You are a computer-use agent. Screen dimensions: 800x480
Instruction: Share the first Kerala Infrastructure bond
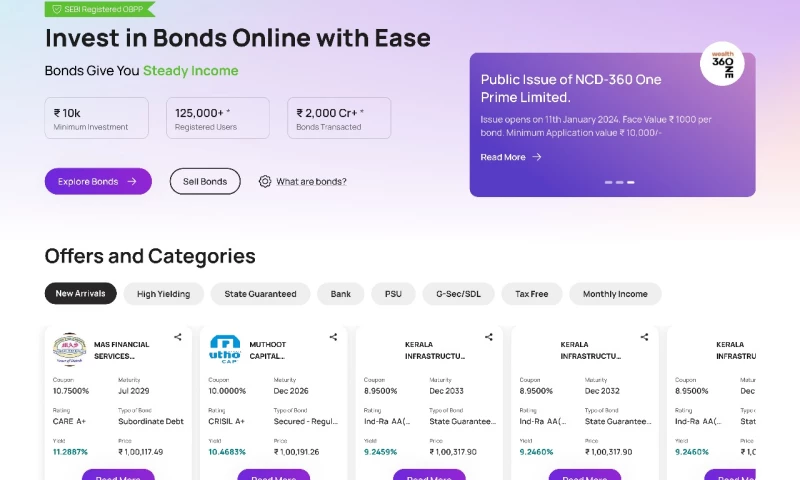coord(489,337)
